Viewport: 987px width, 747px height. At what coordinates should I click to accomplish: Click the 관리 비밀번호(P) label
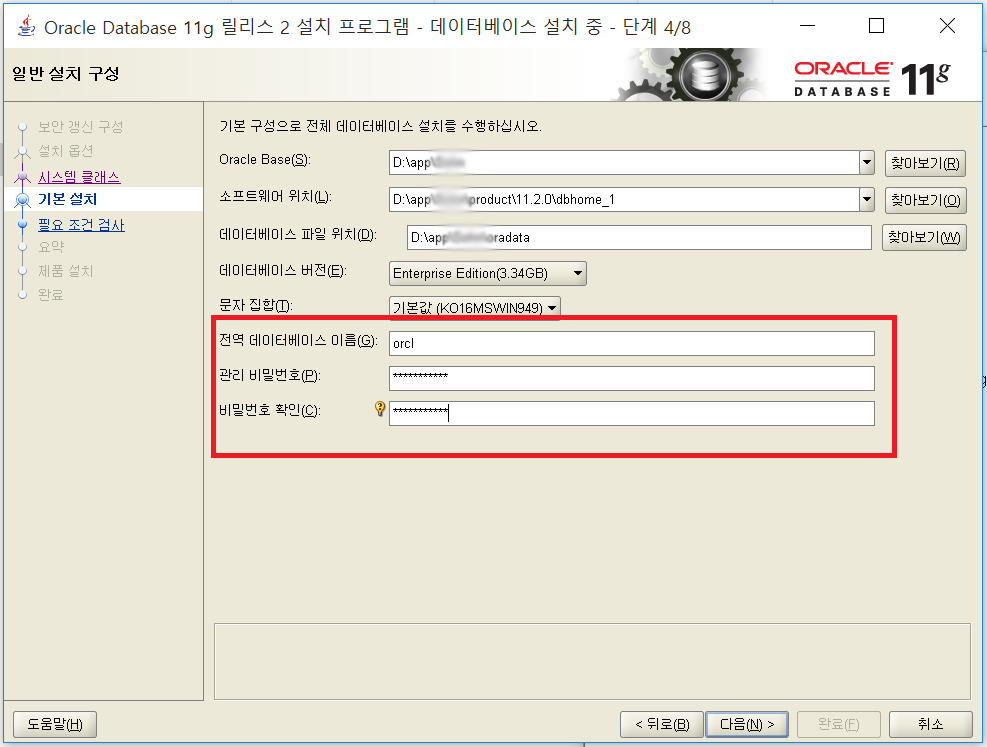pyautogui.click(x=269, y=376)
